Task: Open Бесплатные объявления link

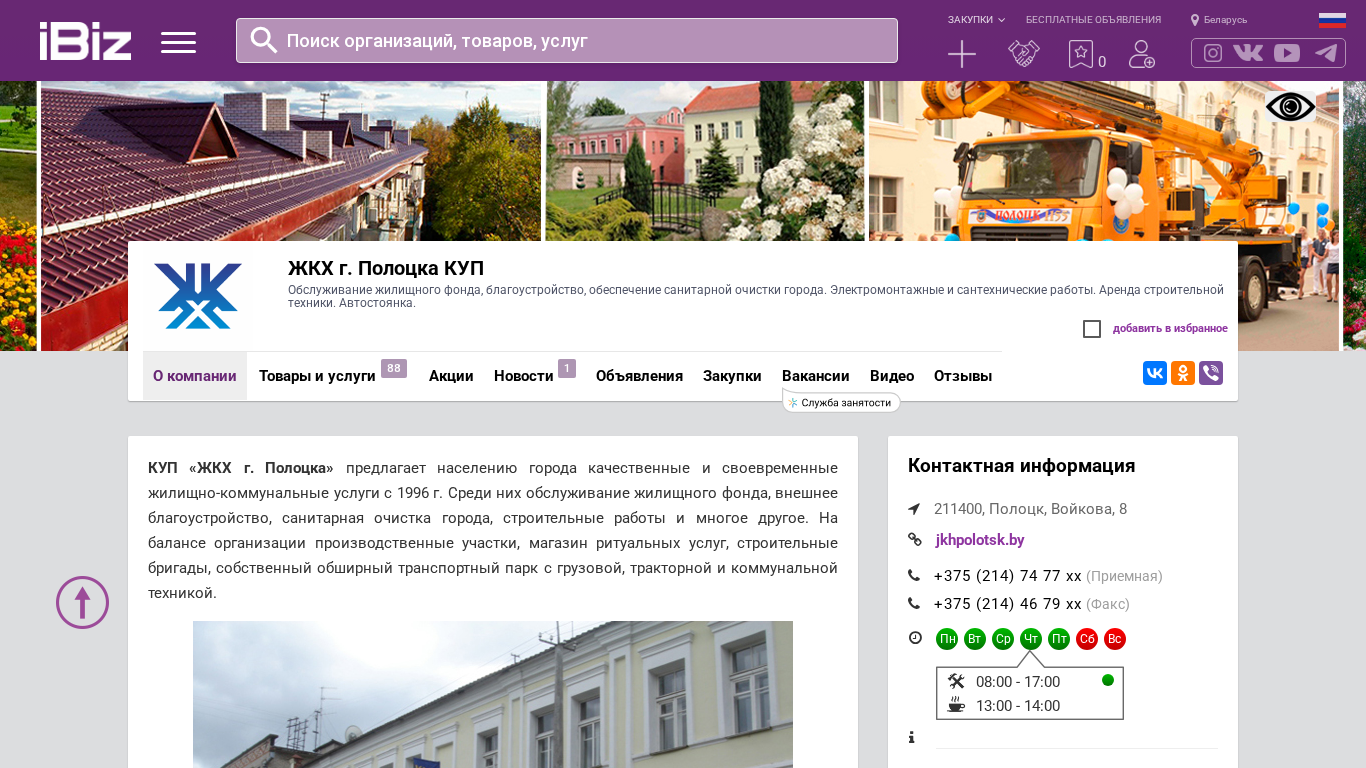Action: (1093, 20)
